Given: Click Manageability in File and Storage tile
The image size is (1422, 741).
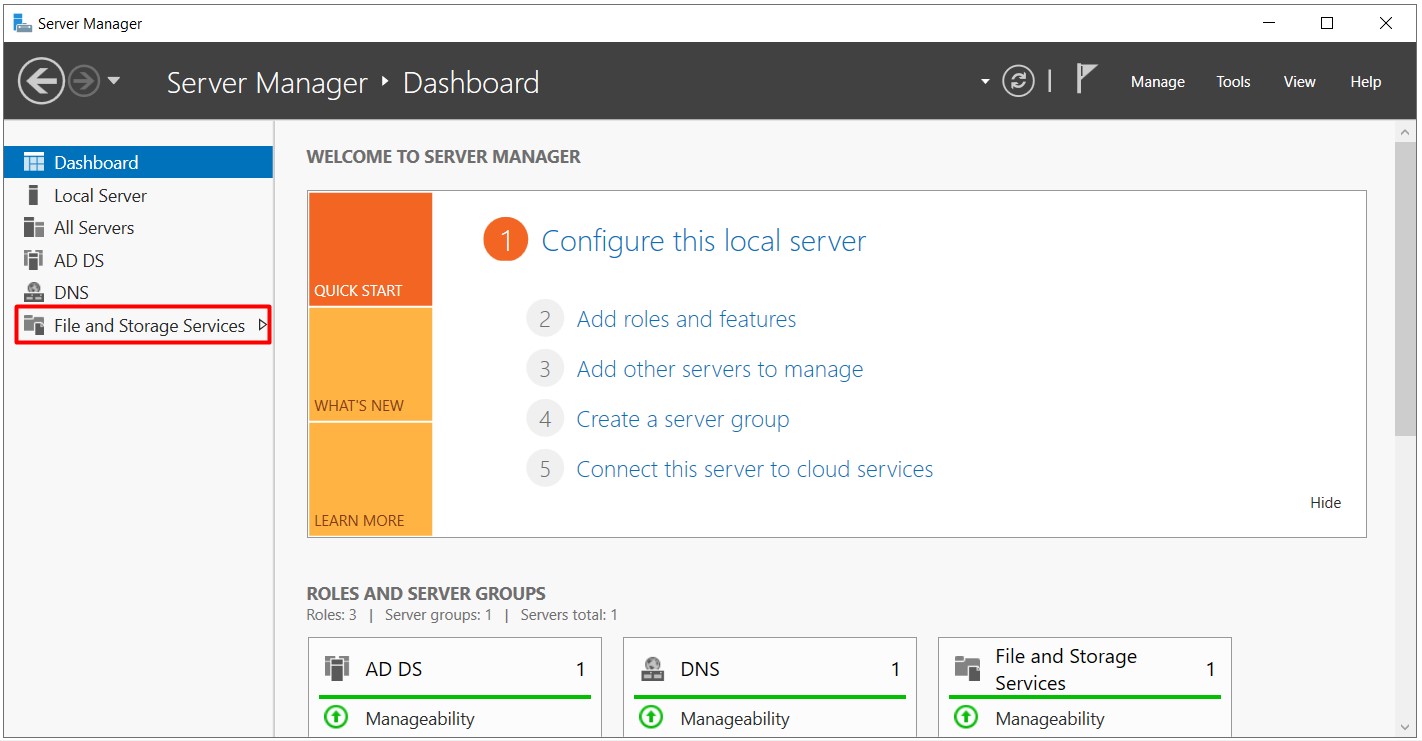Looking at the screenshot, I should (1050, 718).
